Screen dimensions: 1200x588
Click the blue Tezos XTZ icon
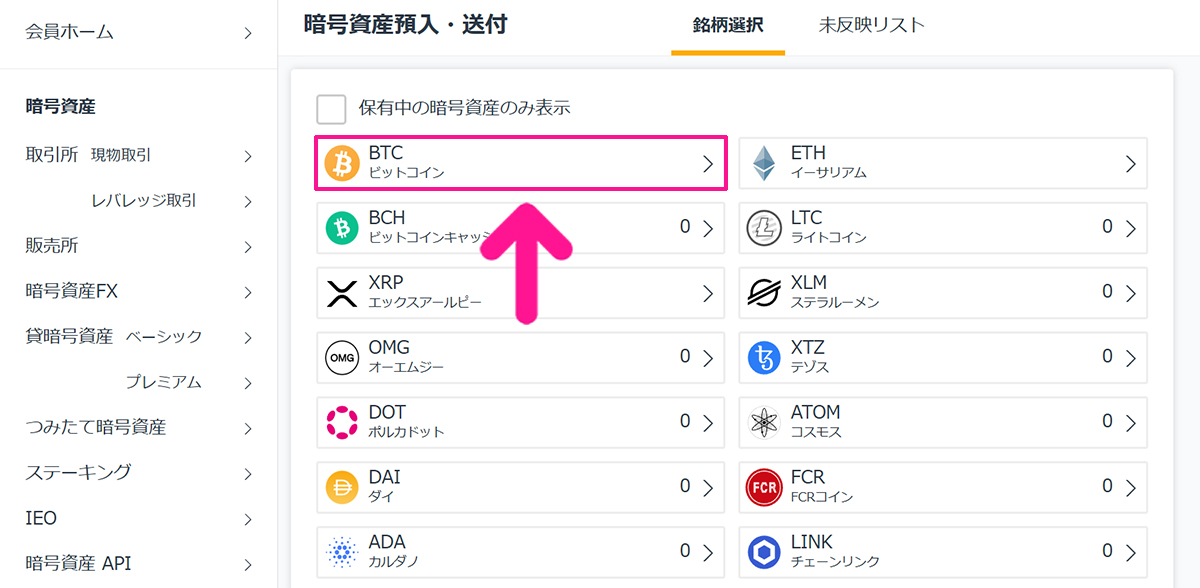tap(764, 358)
